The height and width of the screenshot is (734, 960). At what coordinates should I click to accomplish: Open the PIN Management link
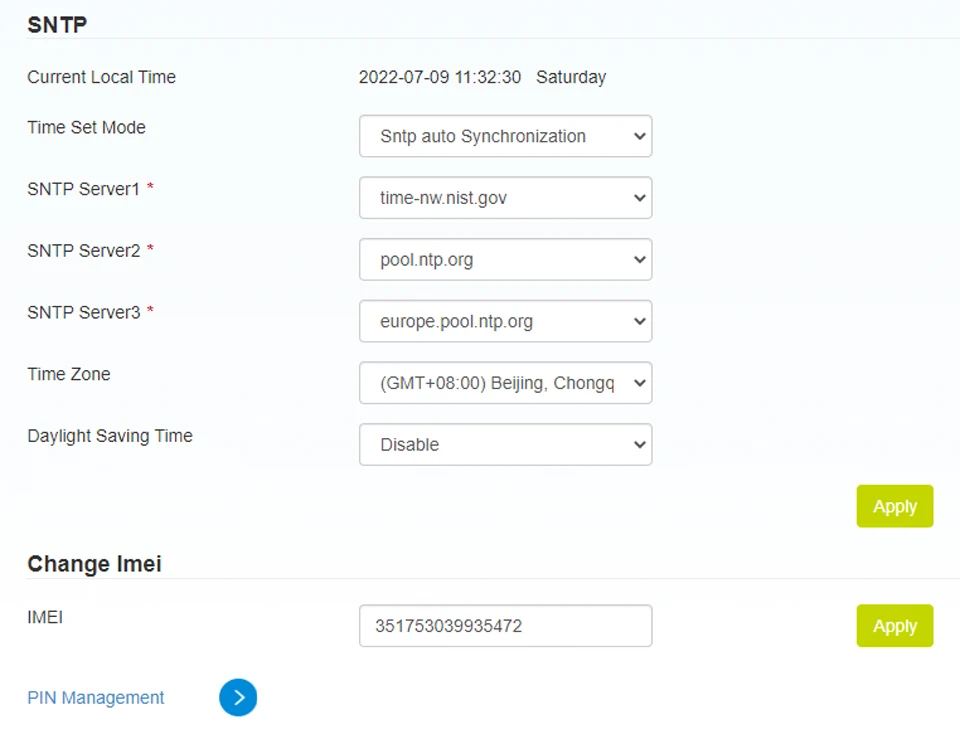pos(96,698)
